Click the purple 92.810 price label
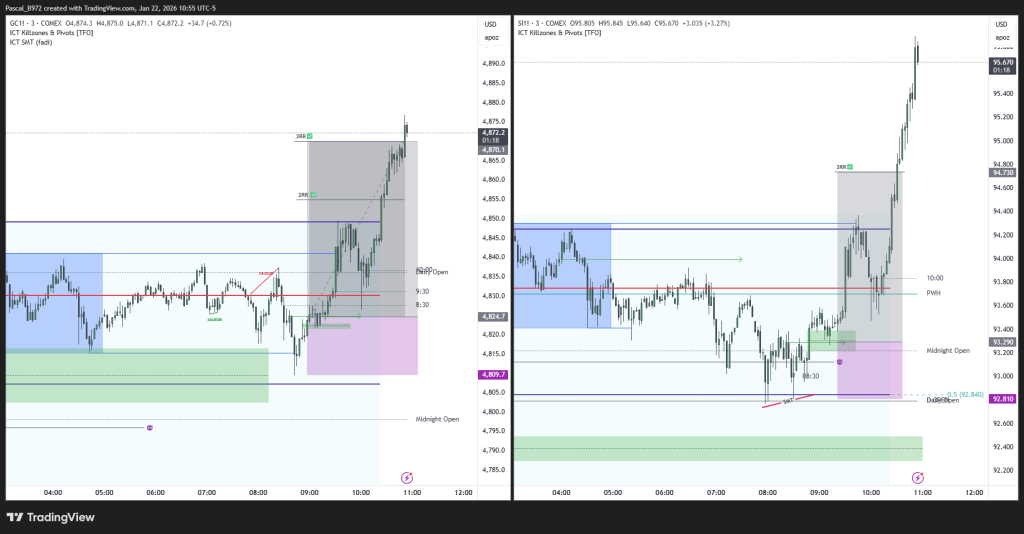The width and height of the screenshot is (1024, 534). tap(1001, 399)
